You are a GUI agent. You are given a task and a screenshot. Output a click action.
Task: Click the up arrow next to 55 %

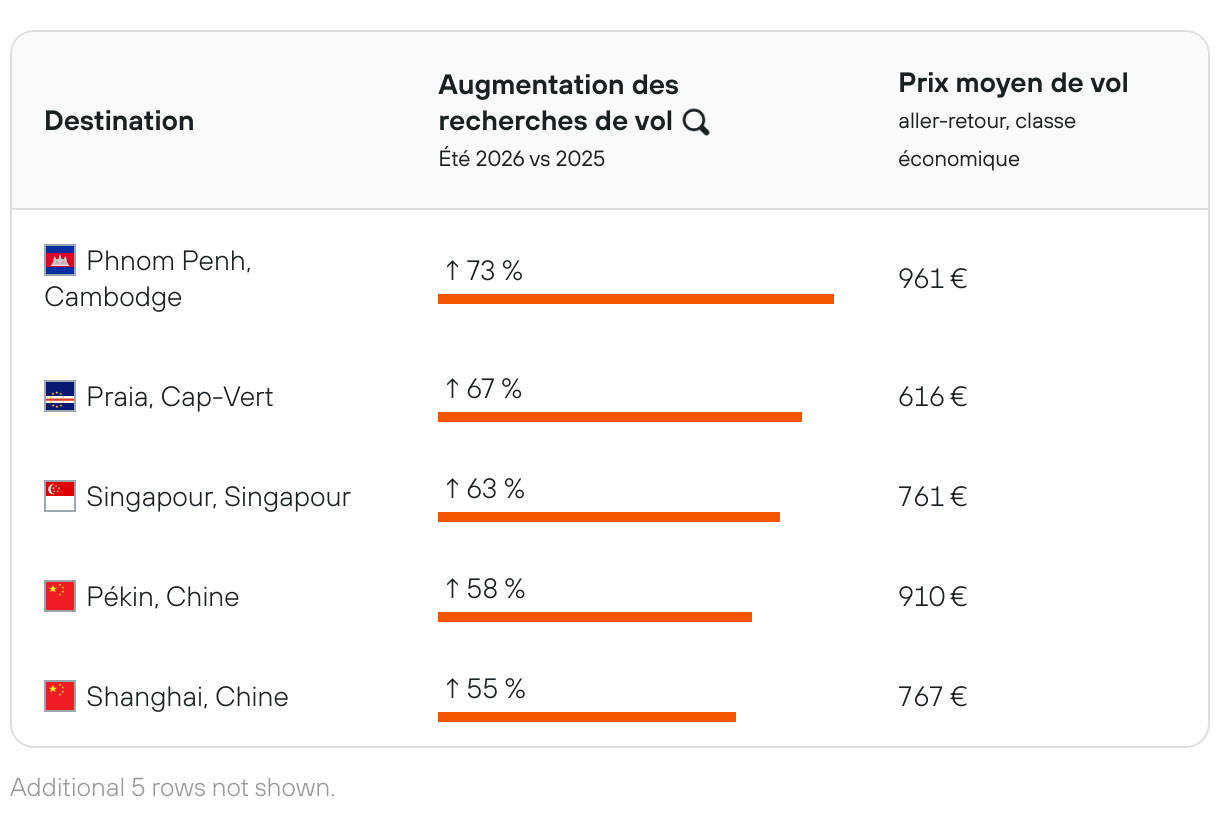coord(452,689)
